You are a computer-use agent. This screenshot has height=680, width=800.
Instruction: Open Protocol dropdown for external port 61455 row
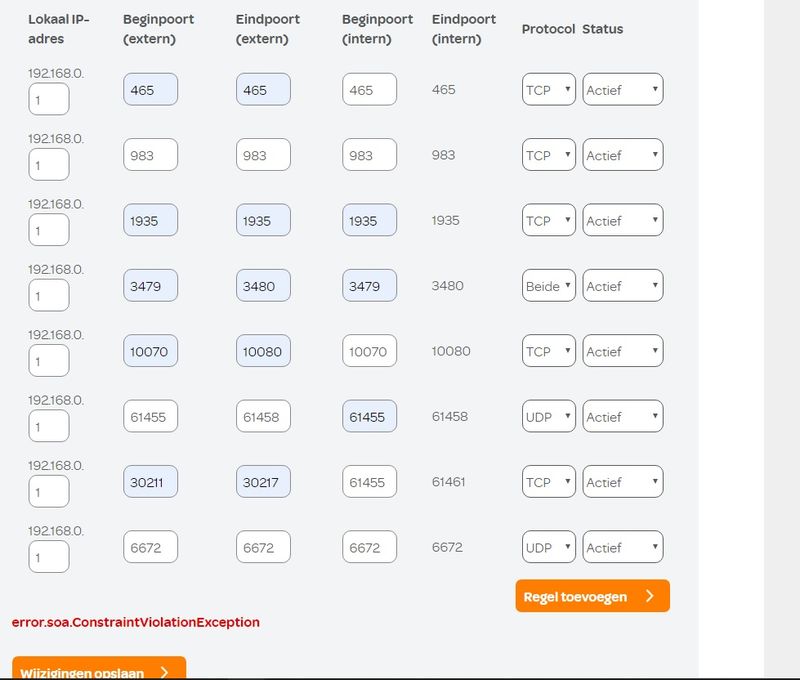pos(548,417)
